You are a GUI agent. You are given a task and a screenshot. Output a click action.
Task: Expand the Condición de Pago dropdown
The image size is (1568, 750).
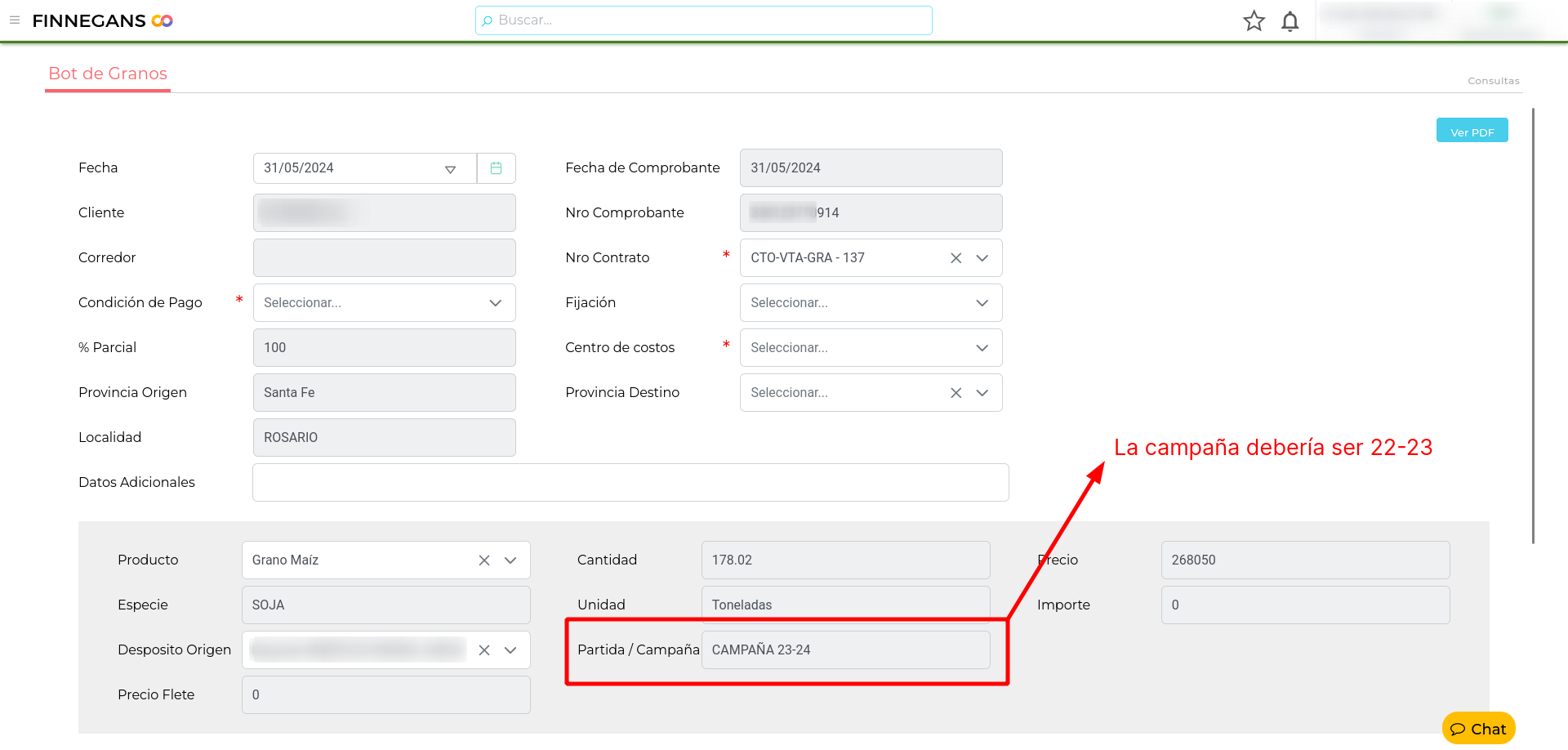(495, 303)
